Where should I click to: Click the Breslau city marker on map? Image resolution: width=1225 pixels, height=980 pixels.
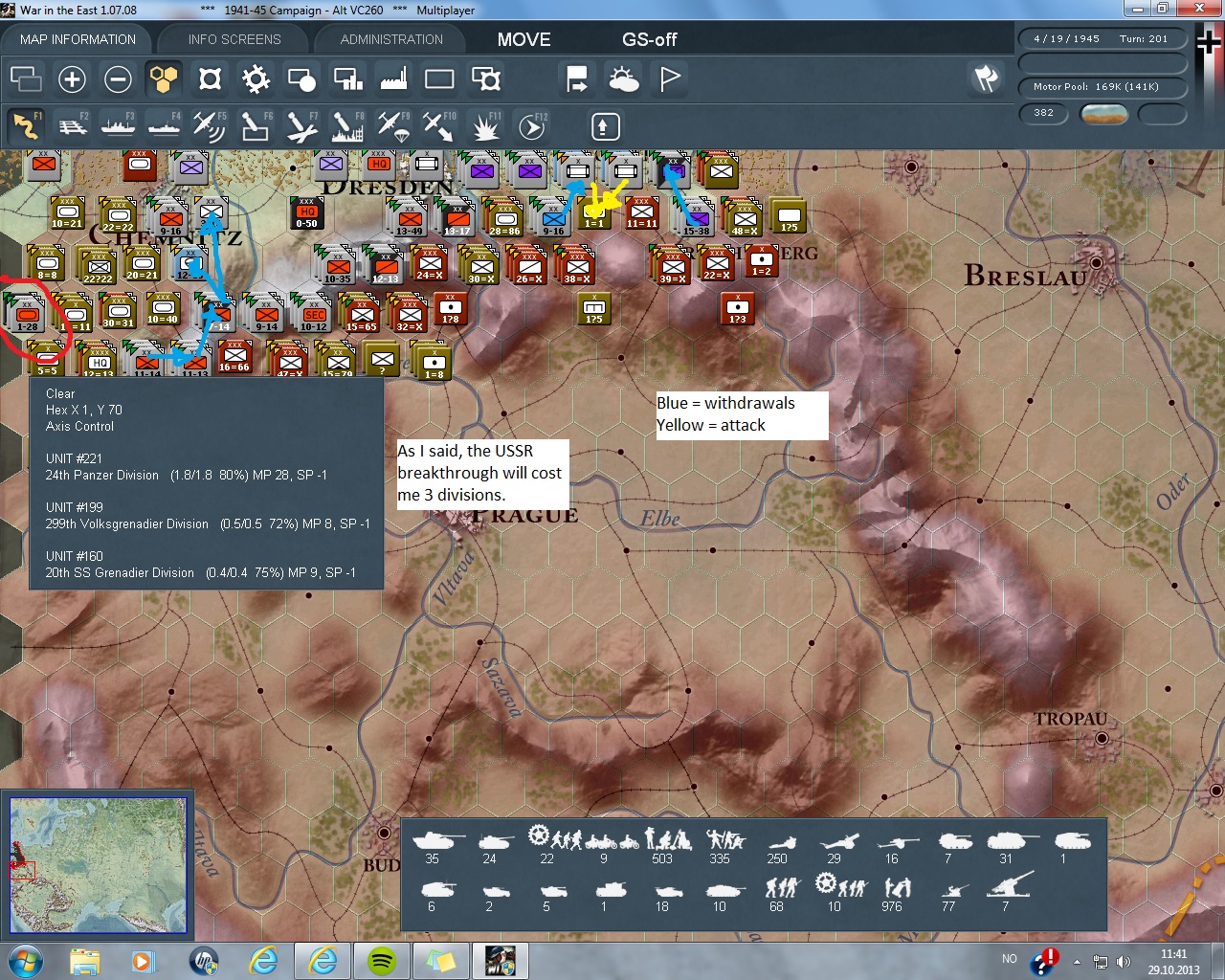click(1097, 262)
